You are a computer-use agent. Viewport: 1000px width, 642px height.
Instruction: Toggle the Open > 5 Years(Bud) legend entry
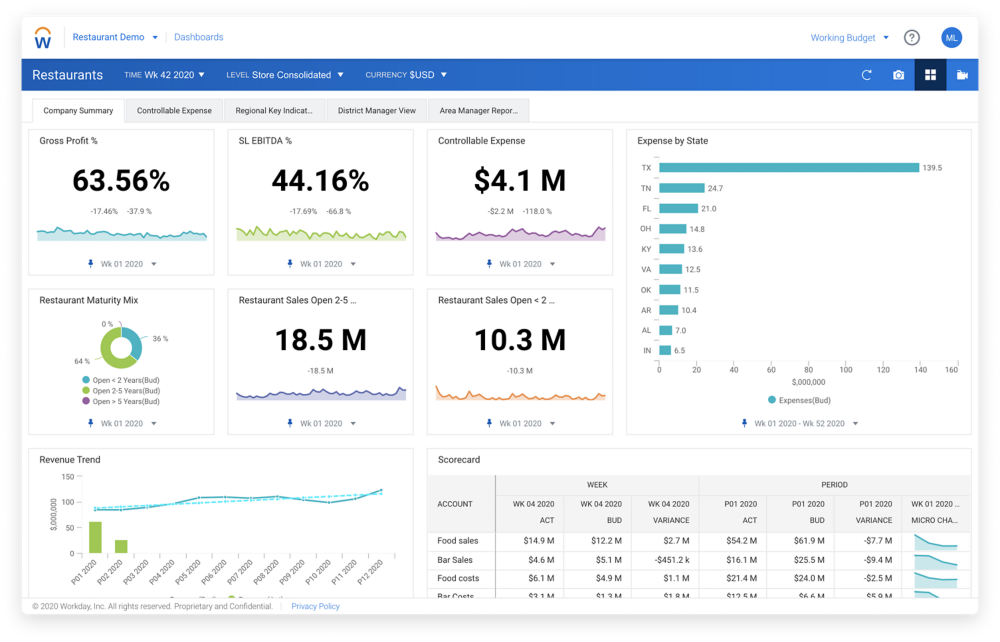coord(121,402)
